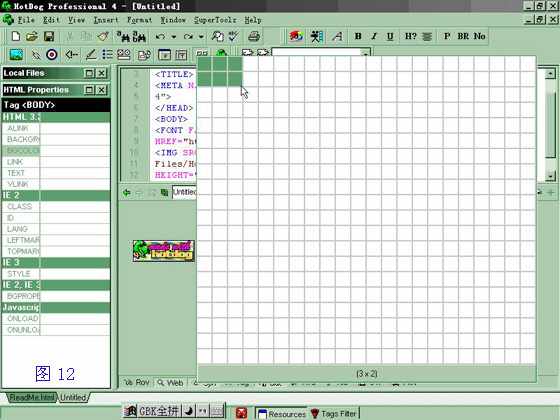The width and height of the screenshot is (560, 420).
Task: Click the Print icon in toolbar
Action: [x=254, y=36]
